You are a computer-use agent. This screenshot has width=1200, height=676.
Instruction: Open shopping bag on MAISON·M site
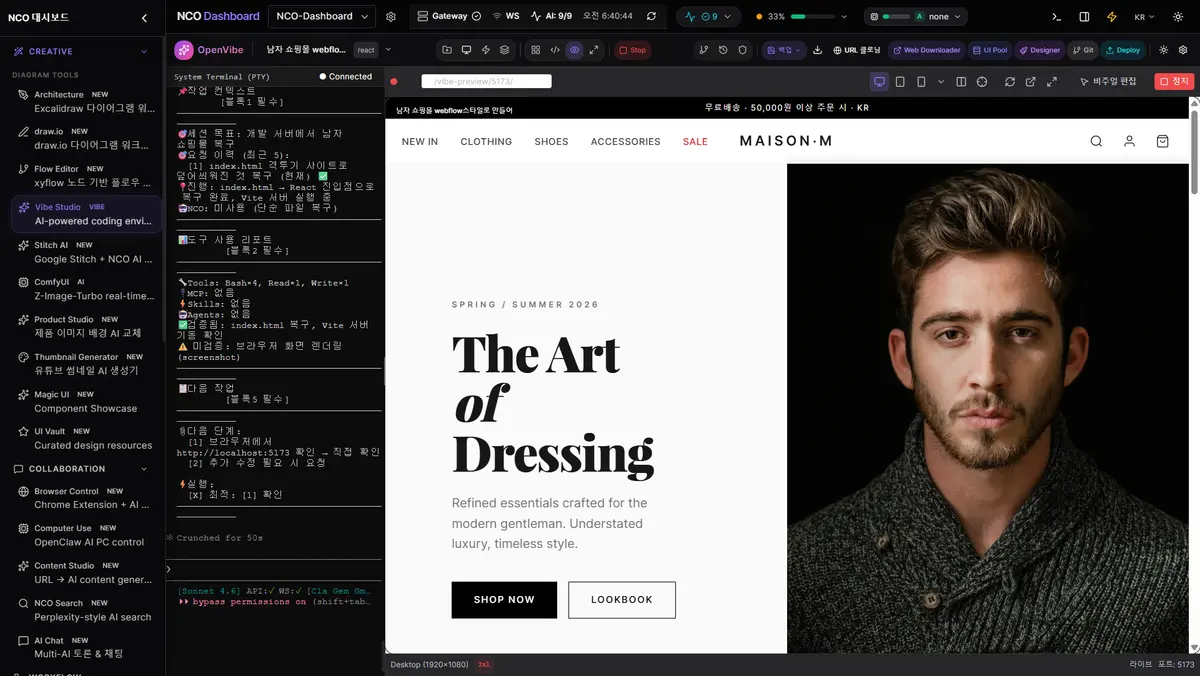[x=1162, y=141]
